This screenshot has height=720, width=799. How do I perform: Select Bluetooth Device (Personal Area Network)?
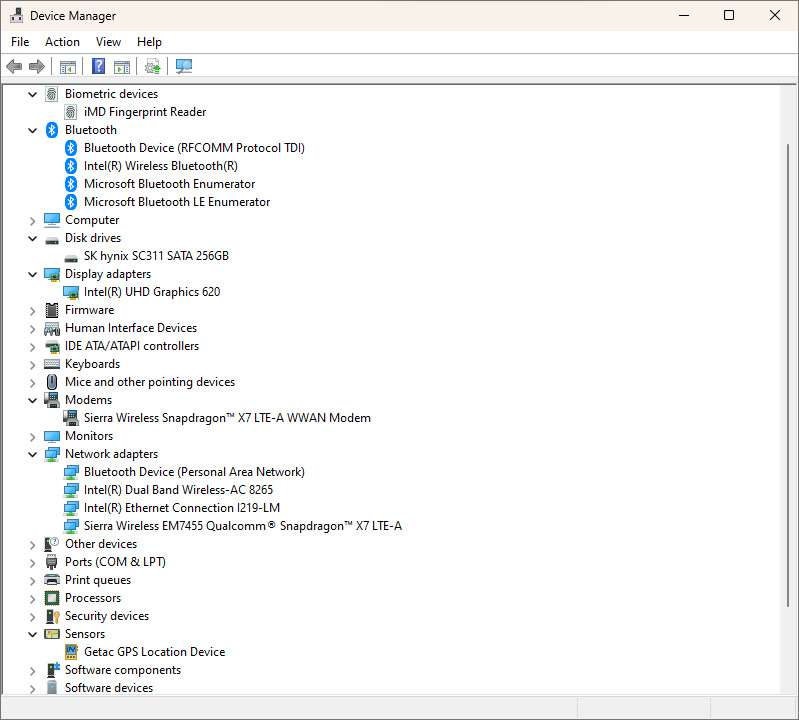click(194, 472)
